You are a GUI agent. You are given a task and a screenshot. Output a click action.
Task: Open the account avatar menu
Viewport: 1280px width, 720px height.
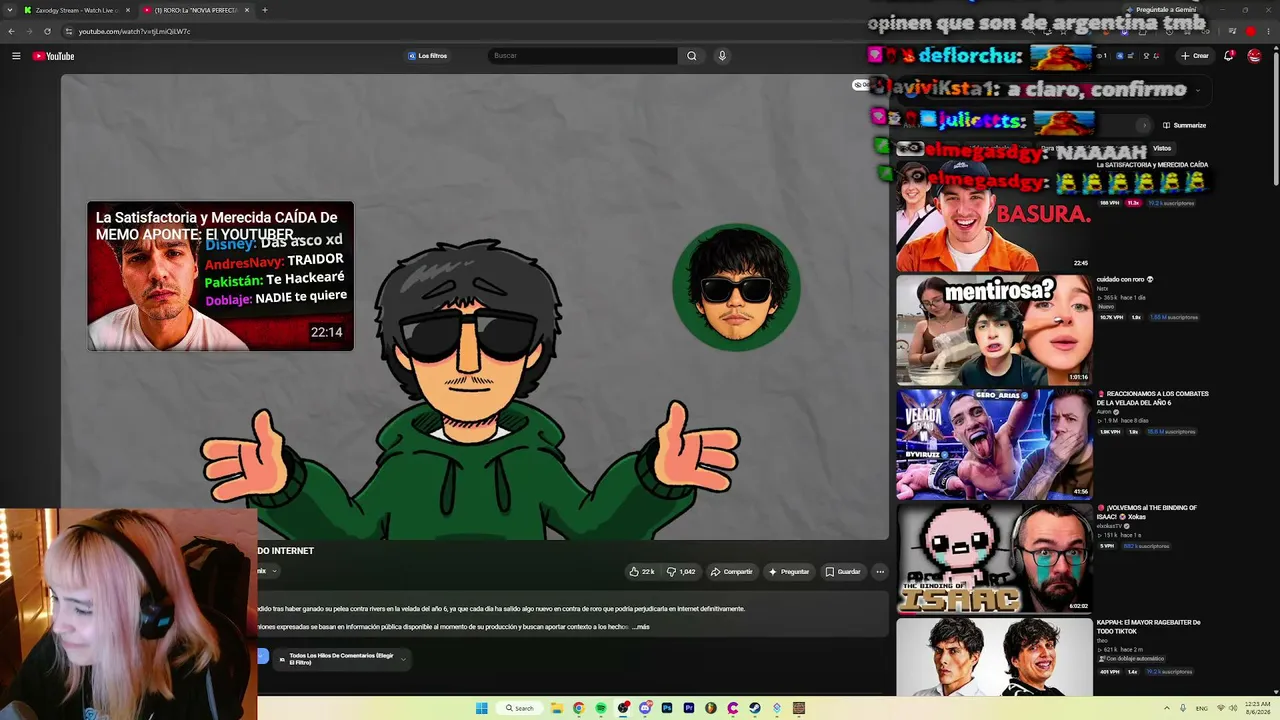point(1254,56)
